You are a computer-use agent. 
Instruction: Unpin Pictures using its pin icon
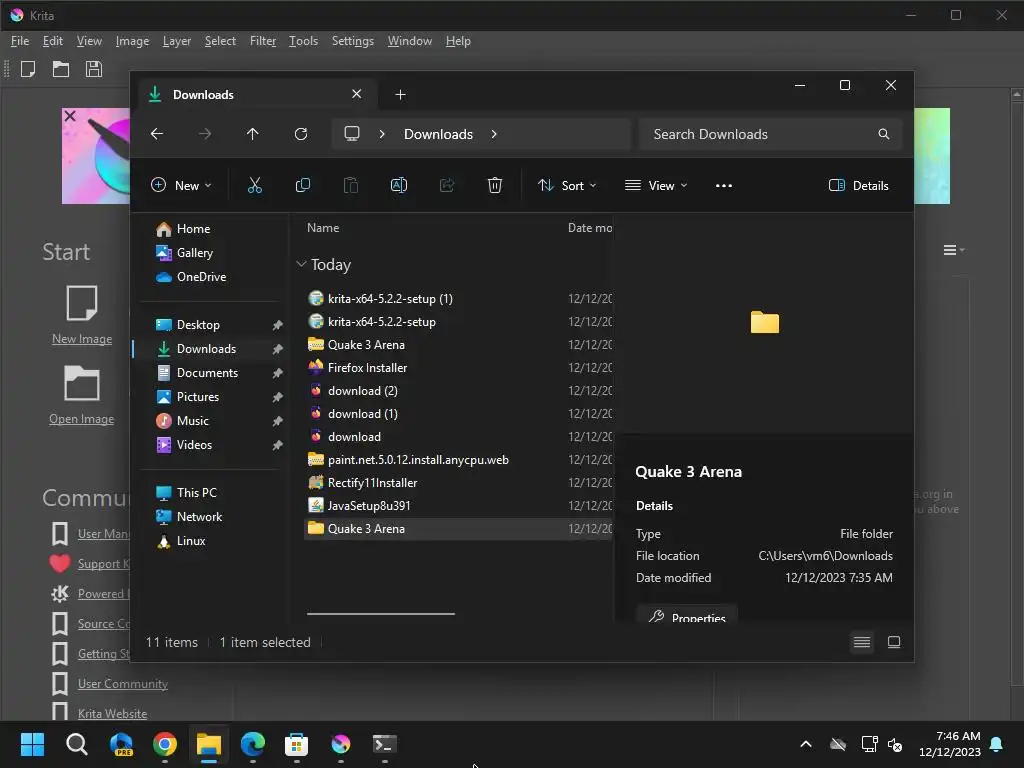pyautogui.click(x=278, y=397)
